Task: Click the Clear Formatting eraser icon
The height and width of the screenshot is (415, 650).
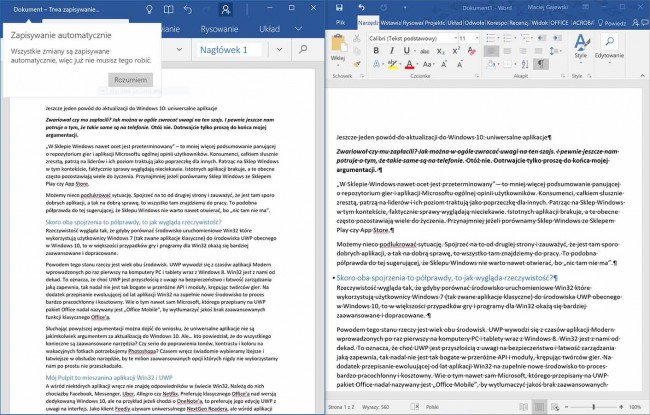Action: 471,51
